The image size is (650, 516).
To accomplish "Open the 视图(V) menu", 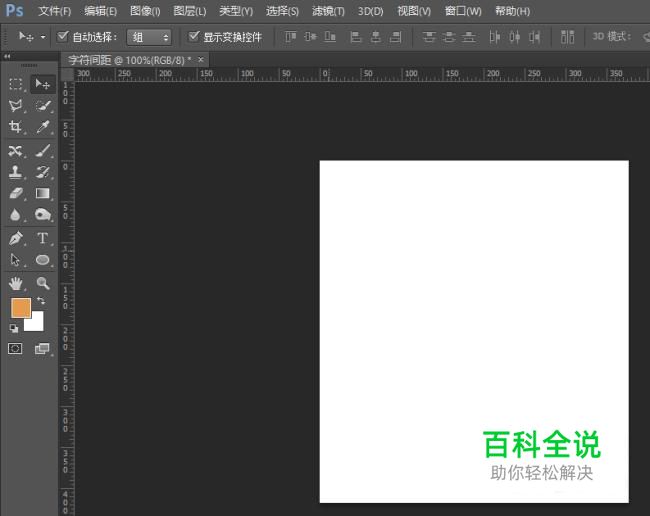I will point(414,11).
